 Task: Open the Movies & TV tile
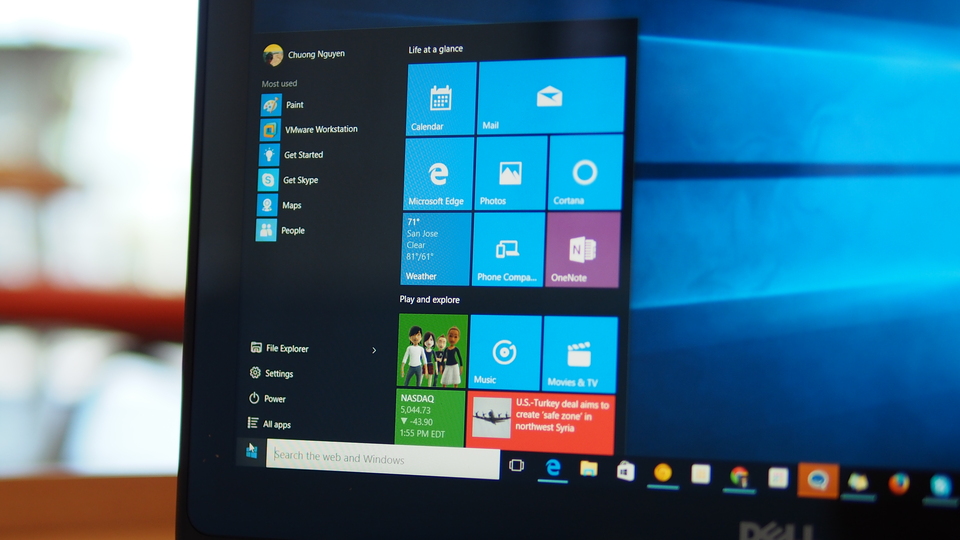click(580, 353)
